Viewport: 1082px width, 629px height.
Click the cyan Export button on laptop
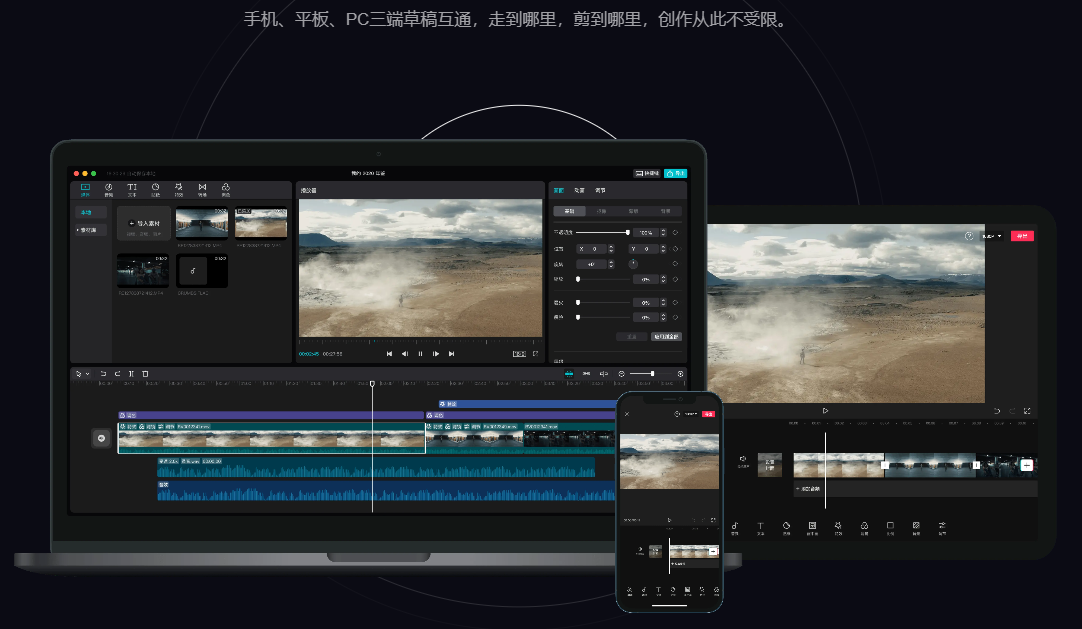pos(676,173)
